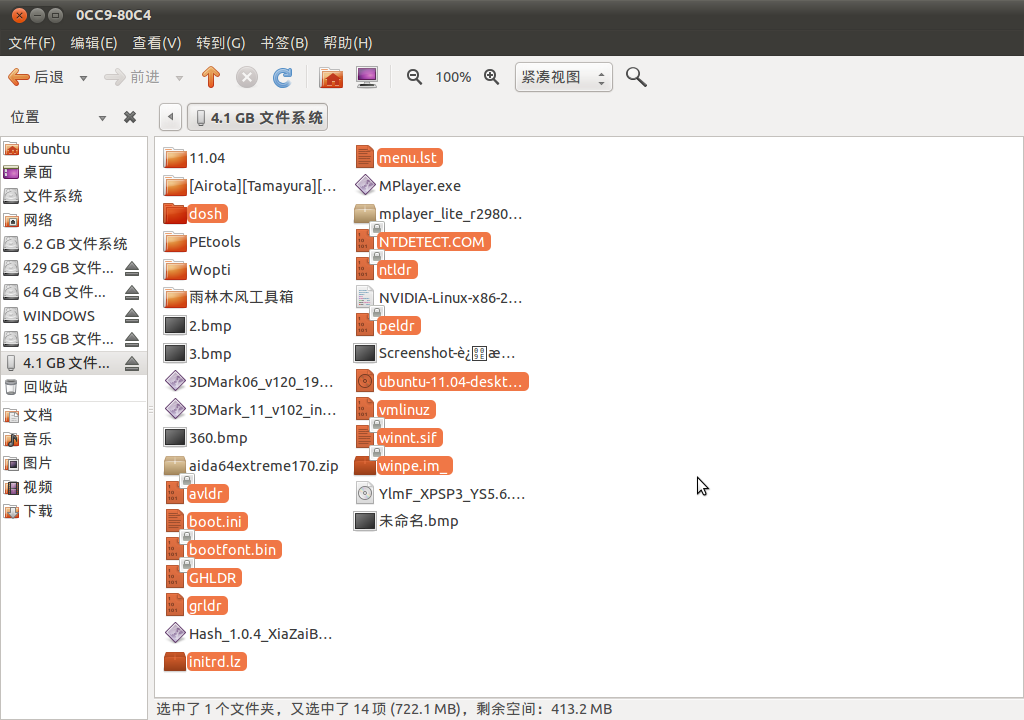Select the file name NTDETECT.COM
The width and height of the screenshot is (1024, 720).
[432, 242]
